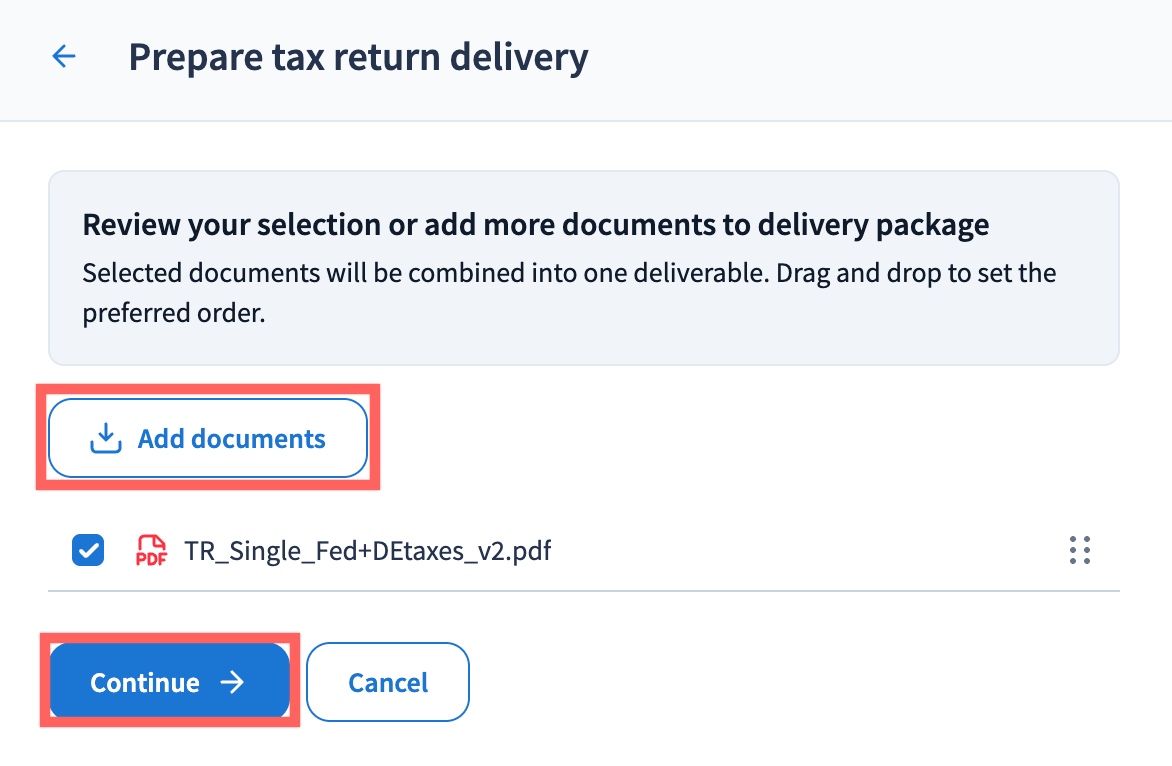The image size is (1172, 766).
Task: Click the download icon in Add documents
Action: coord(105,439)
